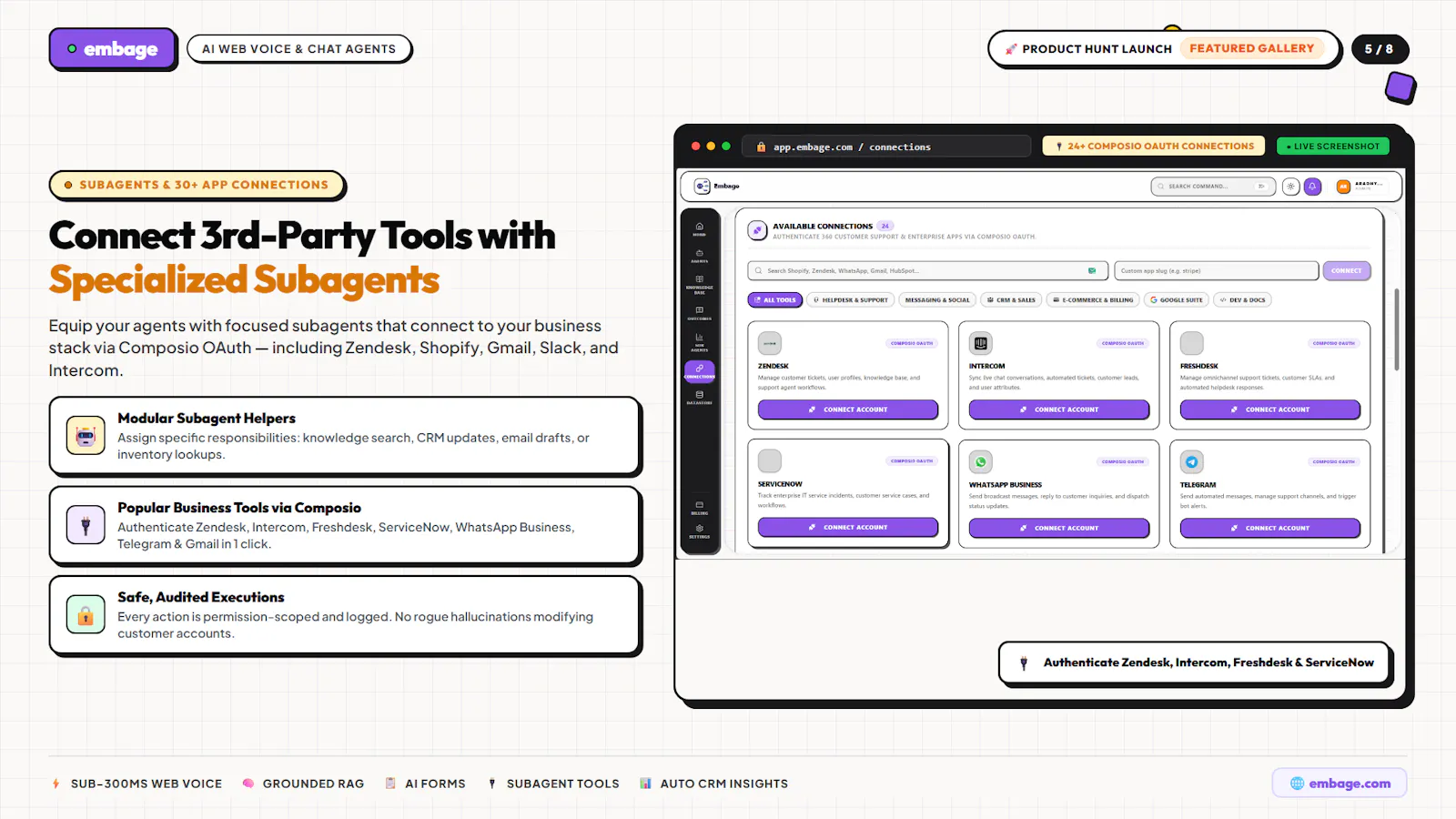Open Knowledge Base in the sidebar
This screenshot has height=819, width=1456.
699,285
